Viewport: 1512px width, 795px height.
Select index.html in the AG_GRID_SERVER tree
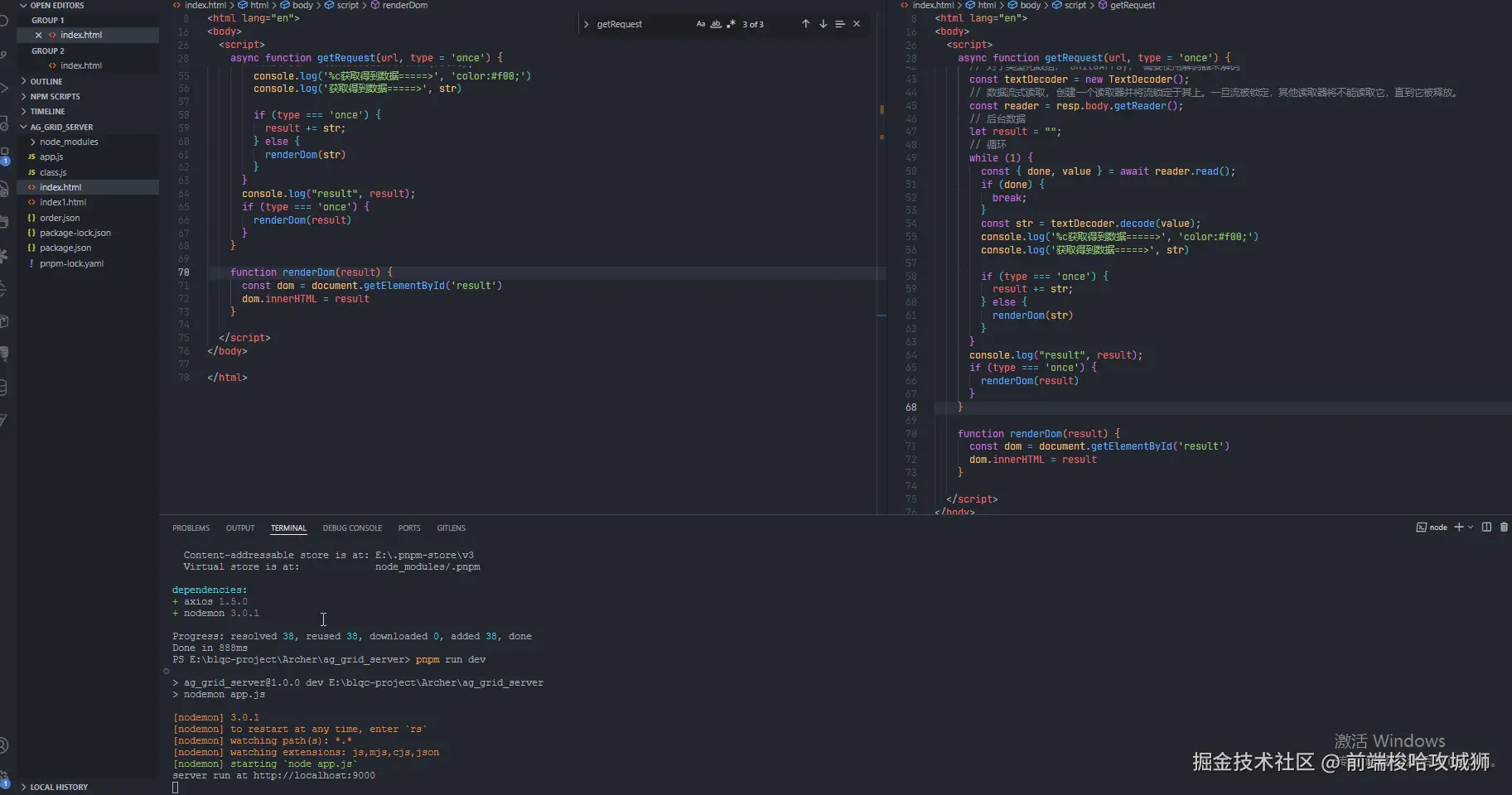coord(60,187)
